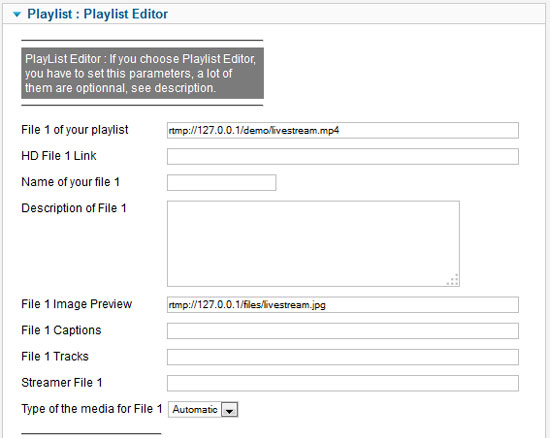Viewport: 550px width, 438px height.
Task: Select the Name of your file 1 box
Action: pos(221,183)
